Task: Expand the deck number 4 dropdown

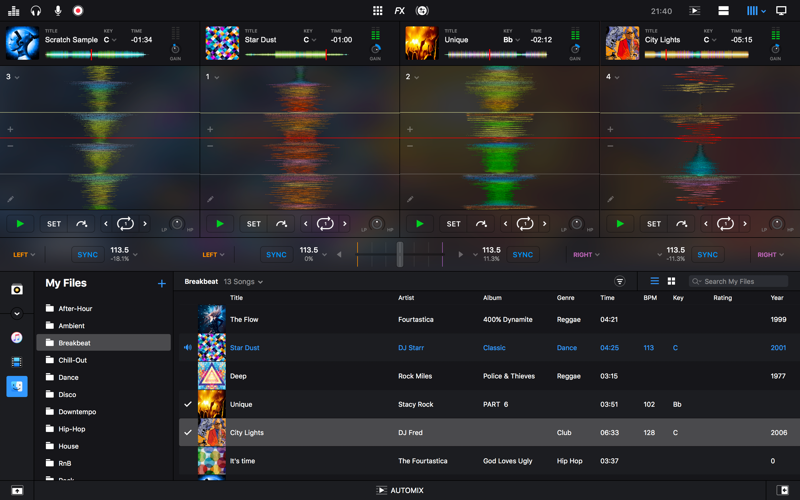Action: click(613, 77)
